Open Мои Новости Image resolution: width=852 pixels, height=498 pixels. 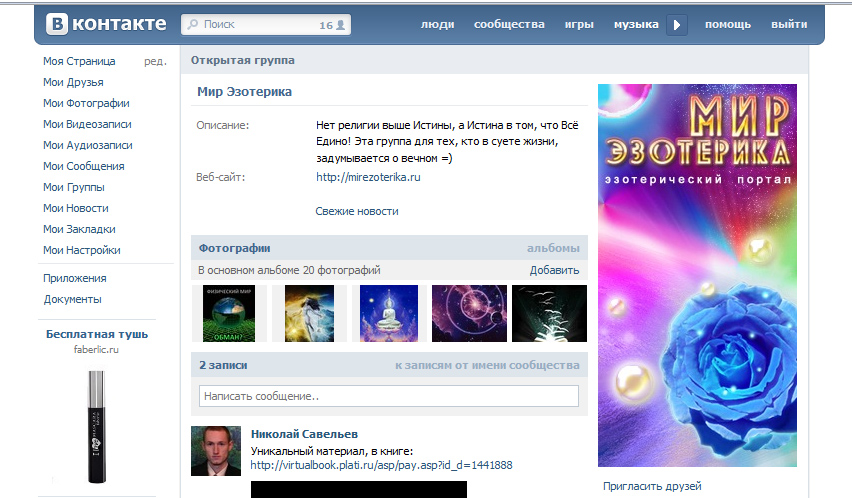coord(76,209)
